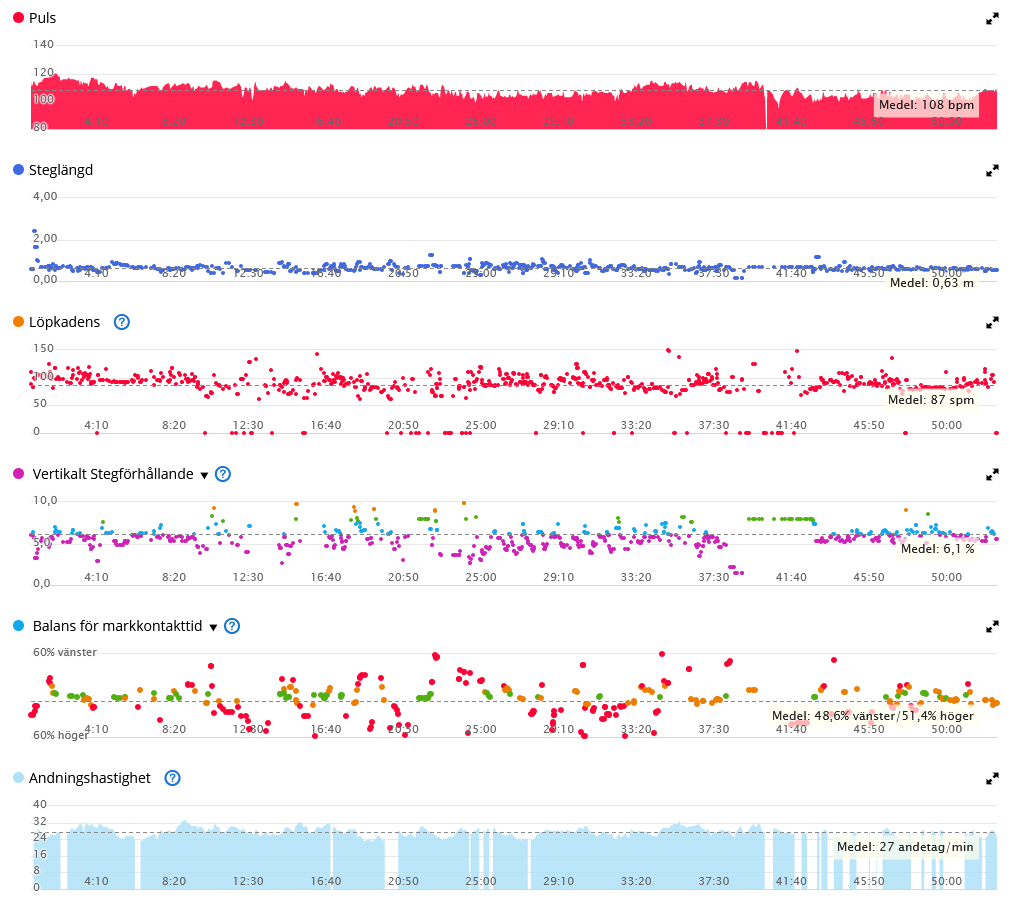Click 41:40 time mark on Löpkadens chart
1013x901 pixels.
tap(791, 426)
